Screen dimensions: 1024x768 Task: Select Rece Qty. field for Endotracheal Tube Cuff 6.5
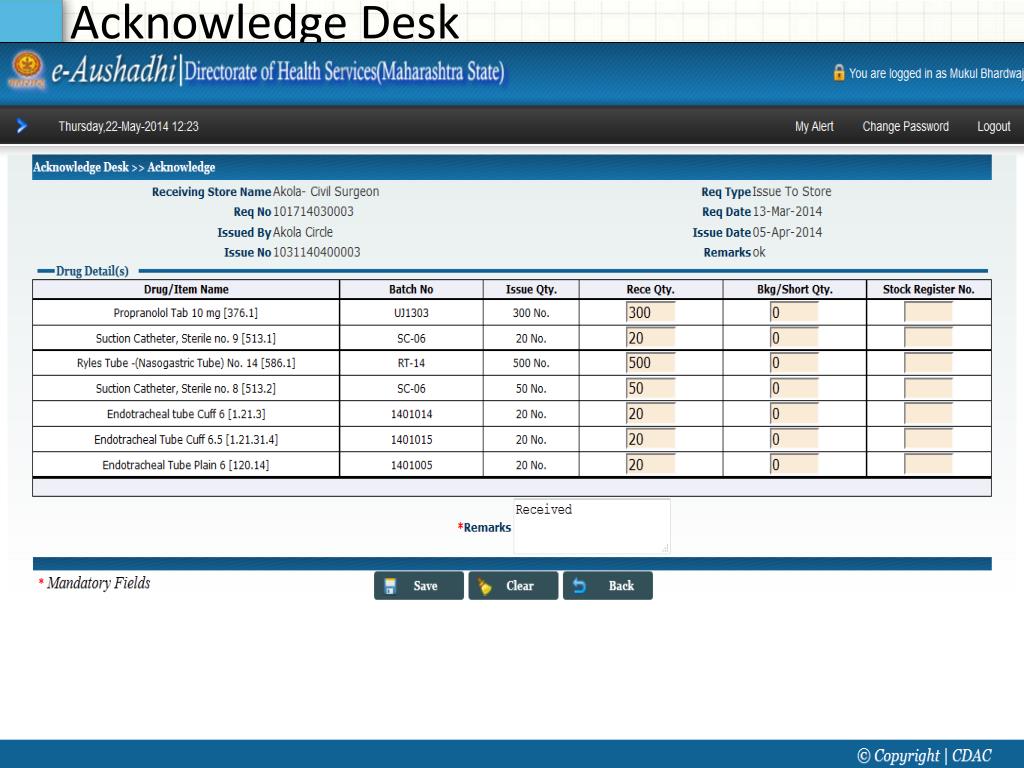[x=650, y=439]
